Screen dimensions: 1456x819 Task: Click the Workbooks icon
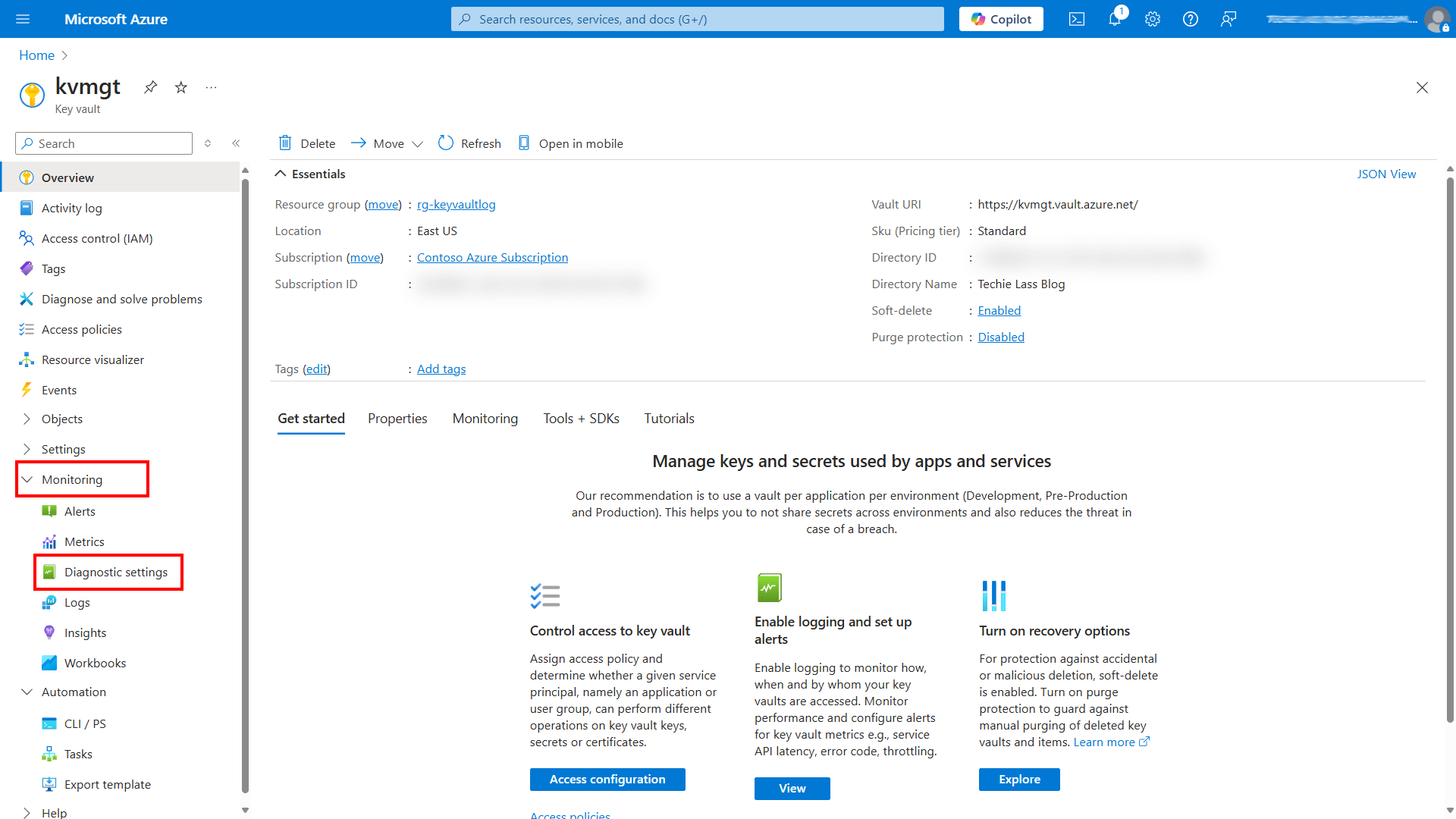pos(49,663)
